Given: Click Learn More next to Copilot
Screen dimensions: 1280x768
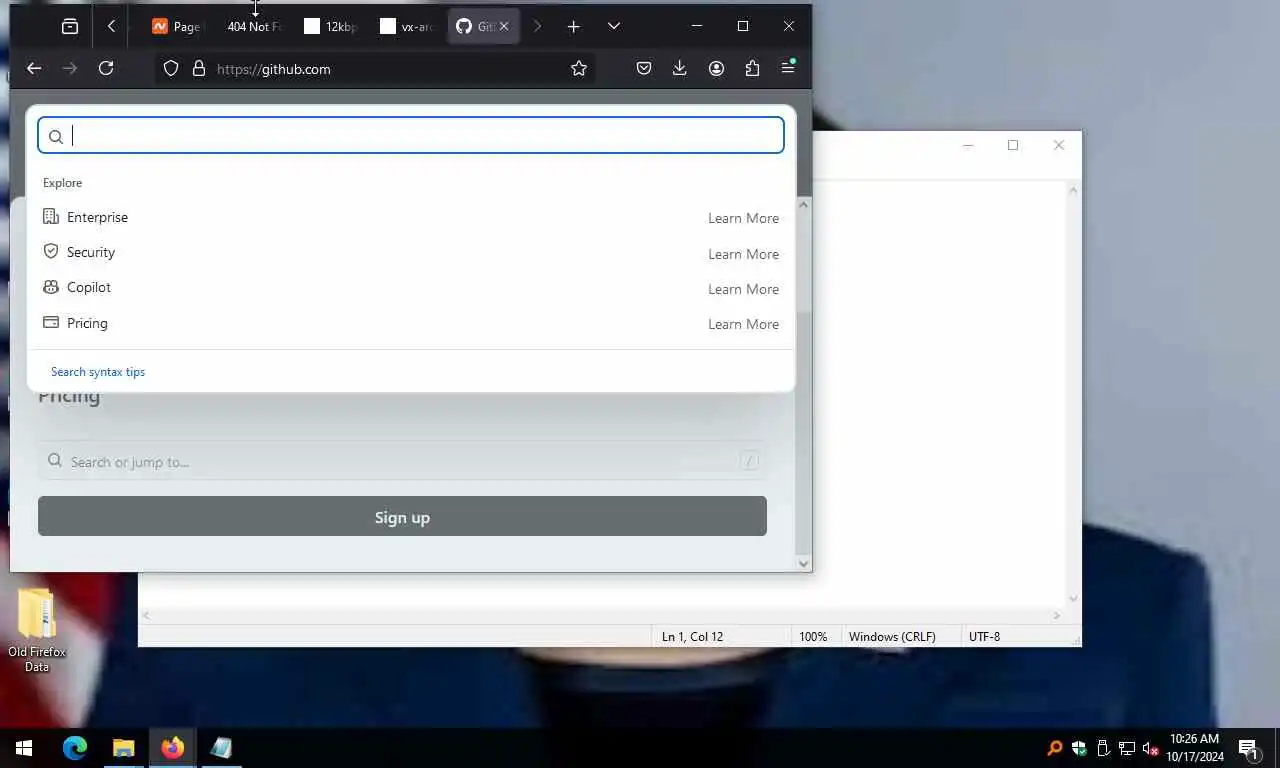Looking at the screenshot, I should tap(743, 289).
